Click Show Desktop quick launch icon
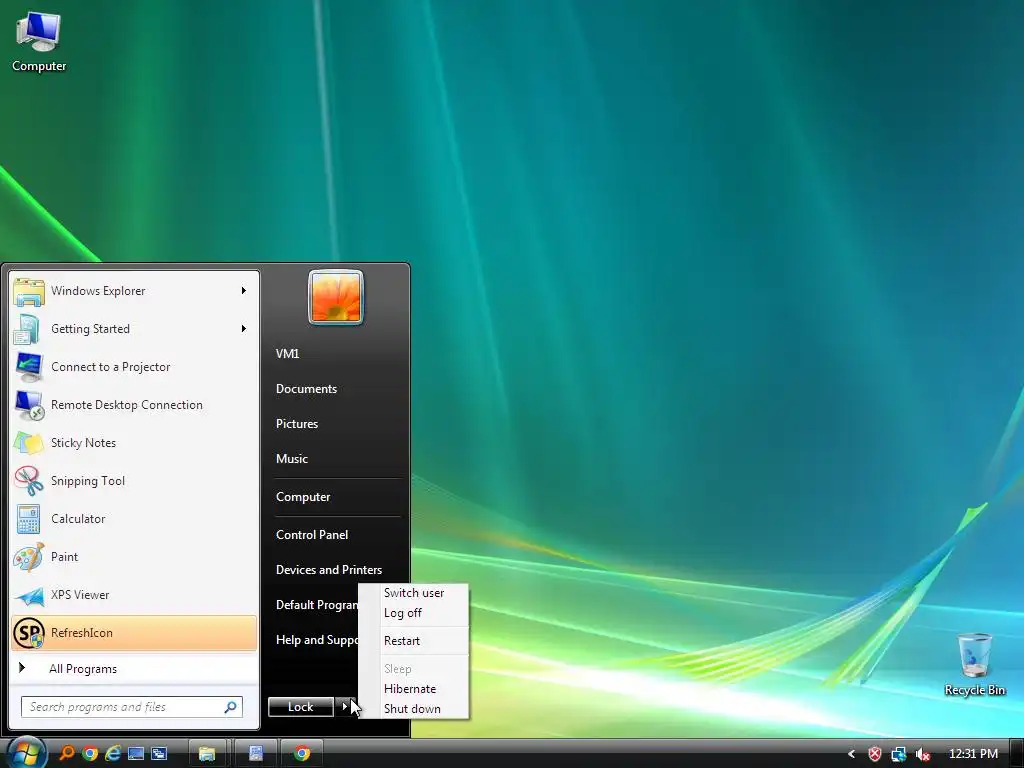The width and height of the screenshot is (1024, 768). 136,754
